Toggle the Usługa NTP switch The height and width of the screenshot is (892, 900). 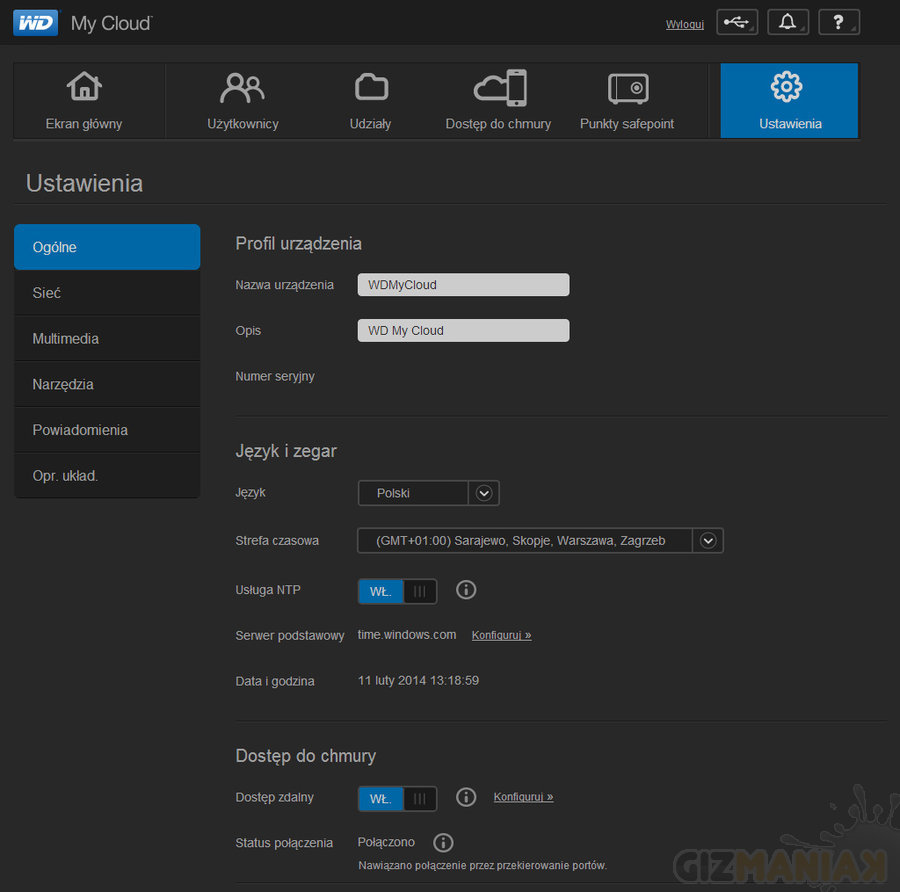(397, 591)
